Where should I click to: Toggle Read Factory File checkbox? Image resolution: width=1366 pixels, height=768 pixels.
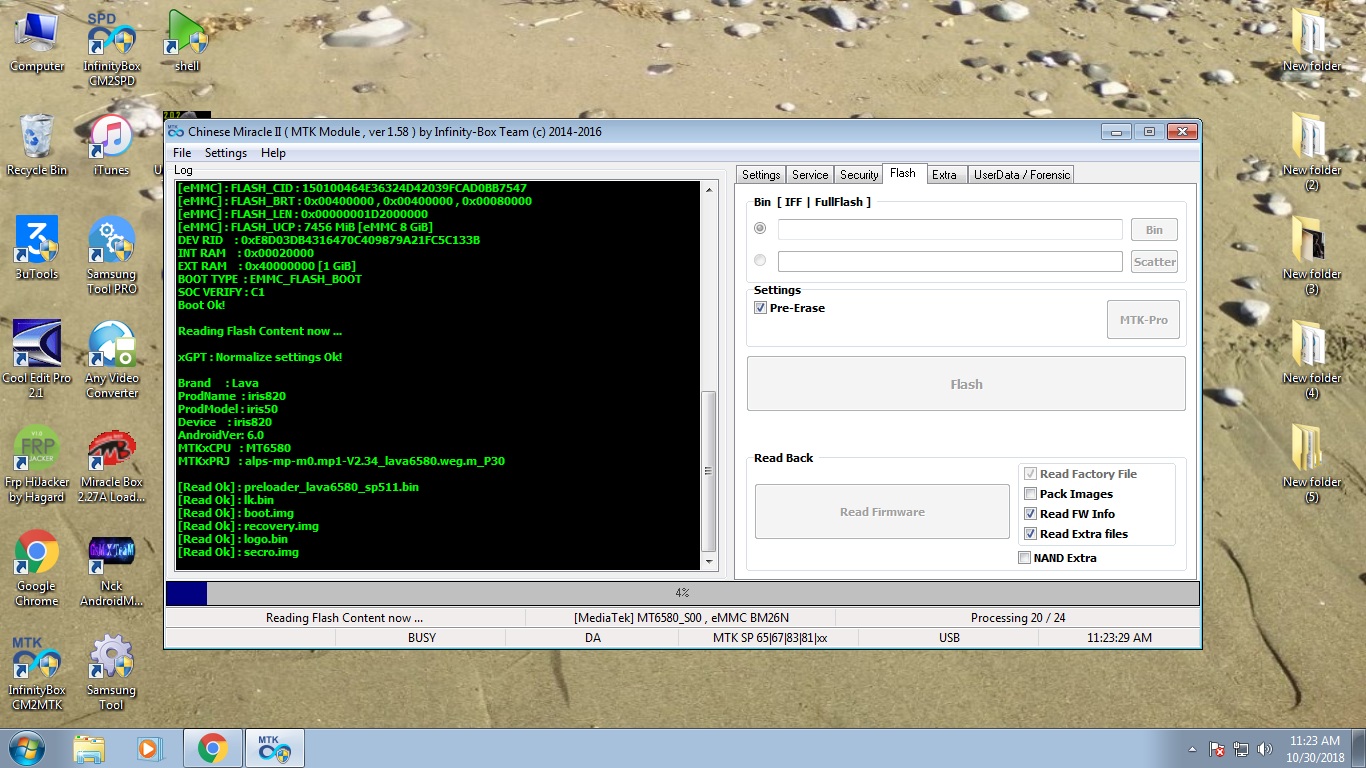pos(1030,474)
